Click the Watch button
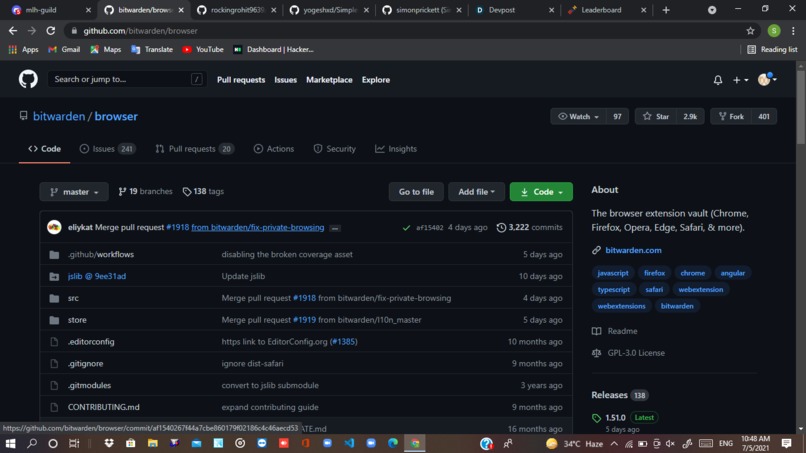The image size is (806, 453). tap(578, 117)
